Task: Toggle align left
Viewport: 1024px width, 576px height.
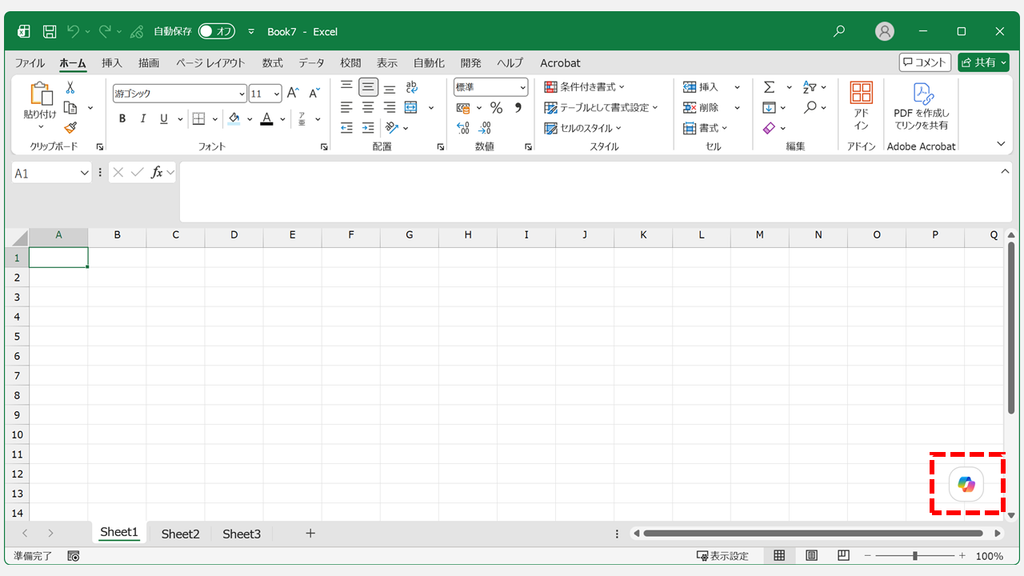Action: 347,108
